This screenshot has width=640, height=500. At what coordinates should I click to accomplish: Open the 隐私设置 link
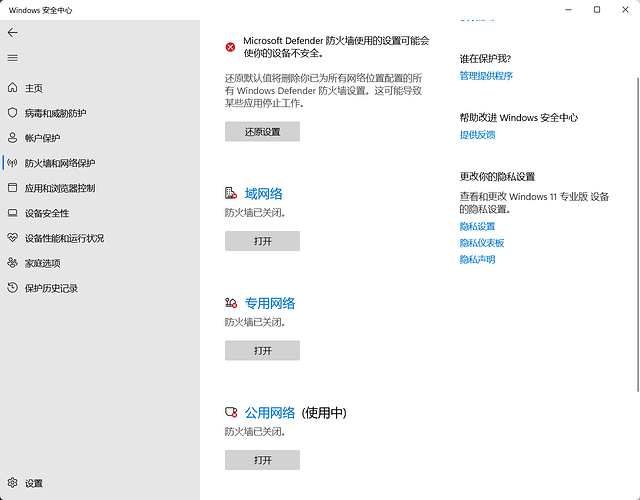[x=477, y=226]
